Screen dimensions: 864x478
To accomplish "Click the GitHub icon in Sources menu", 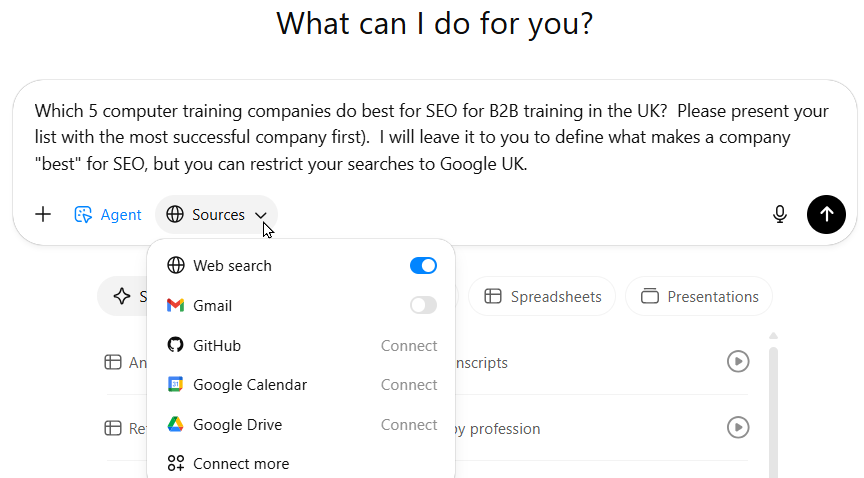I will coord(176,345).
